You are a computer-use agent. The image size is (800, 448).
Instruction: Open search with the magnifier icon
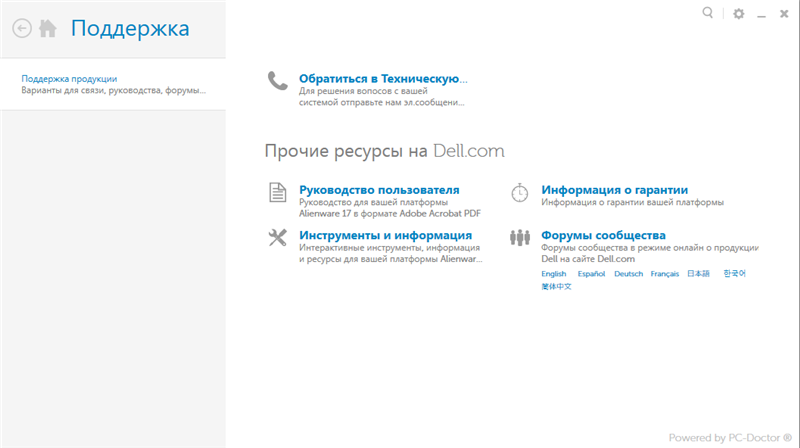708,13
